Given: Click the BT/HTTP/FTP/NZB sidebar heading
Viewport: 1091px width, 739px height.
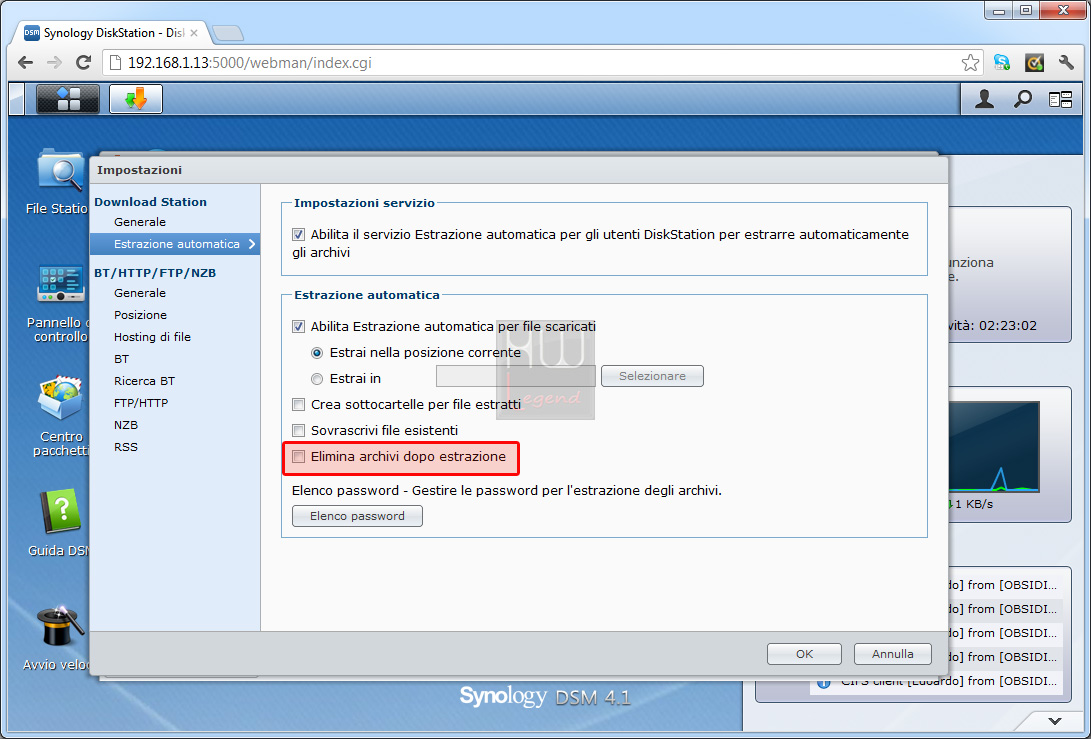Looking at the screenshot, I should (x=155, y=273).
